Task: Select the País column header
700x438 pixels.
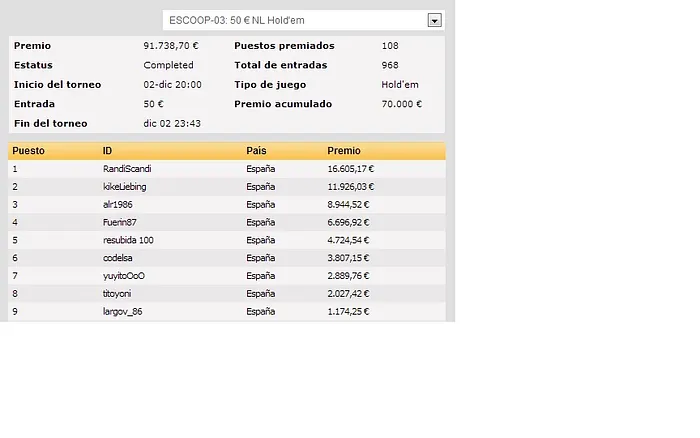Action: point(256,151)
